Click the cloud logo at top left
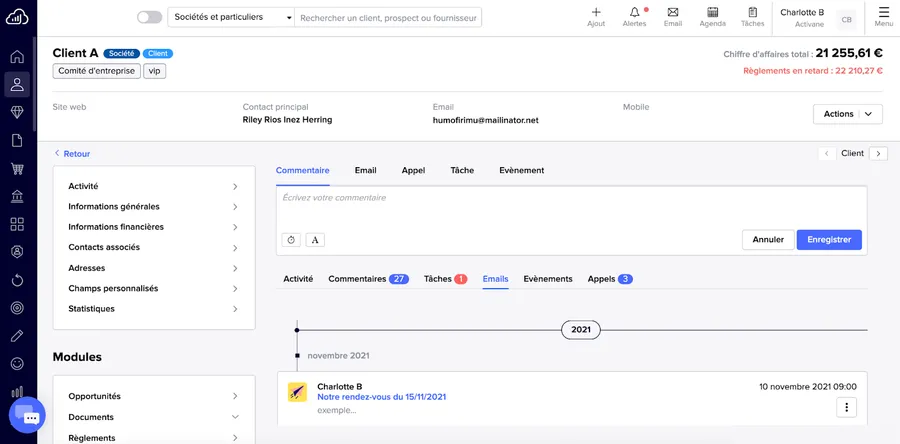 (17, 18)
